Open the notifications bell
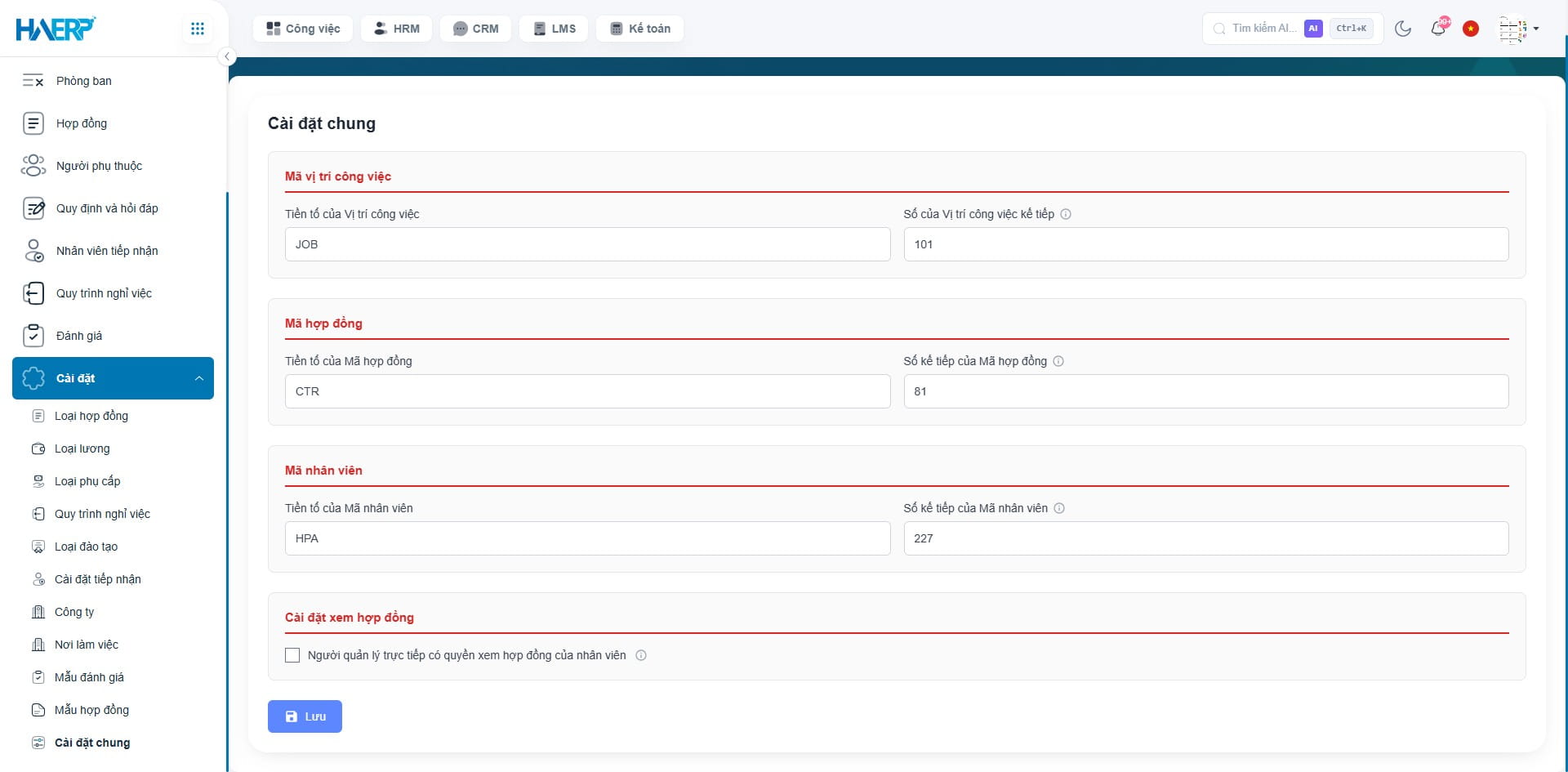The image size is (1568, 772). point(1438,29)
